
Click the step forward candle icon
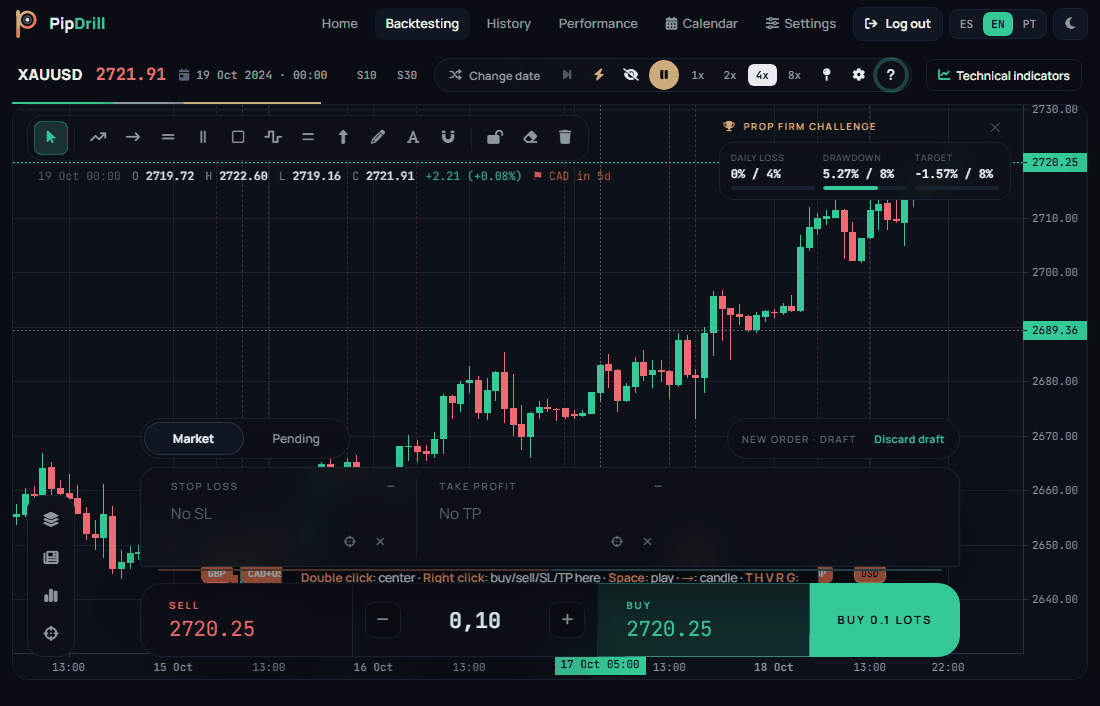pyautogui.click(x=567, y=75)
